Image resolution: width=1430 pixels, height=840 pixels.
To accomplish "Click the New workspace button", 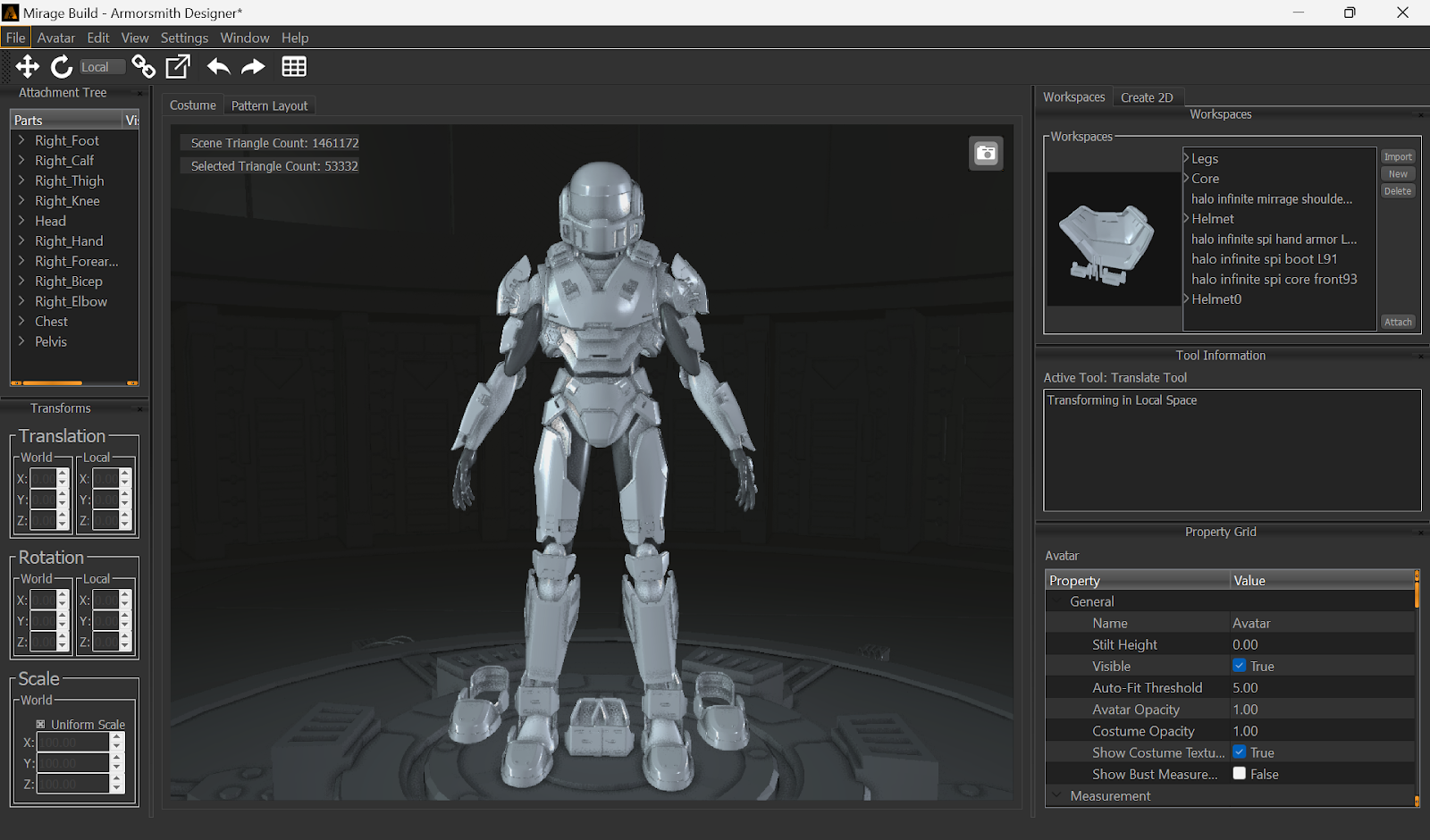I will click(1398, 174).
